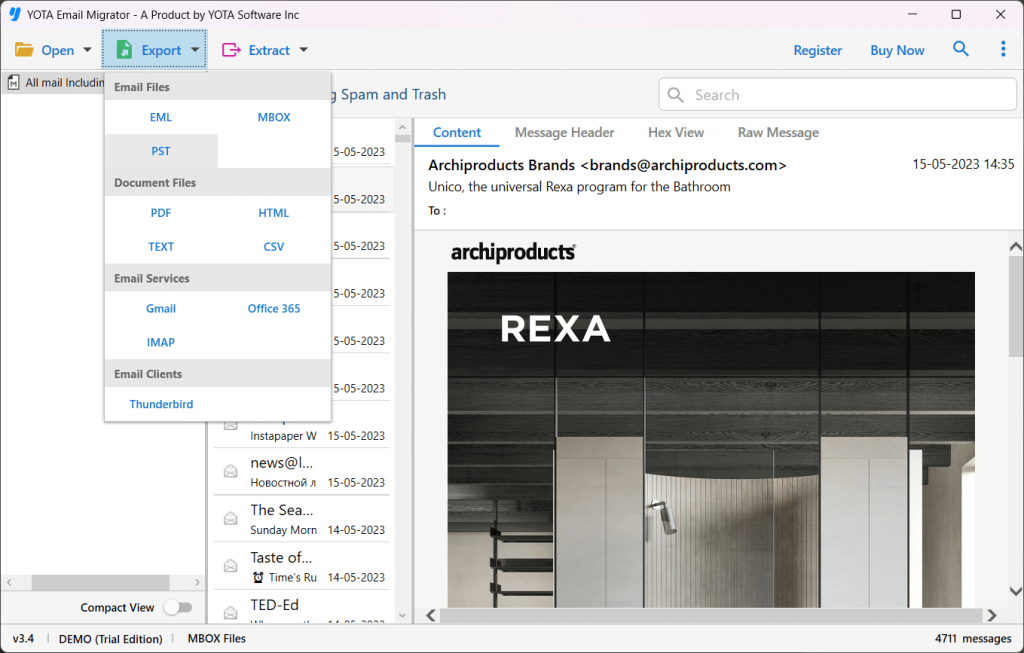This screenshot has height=653, width=1024.
Task: Open the The Sea... Sunday Morn message
Action: point(302,519)
